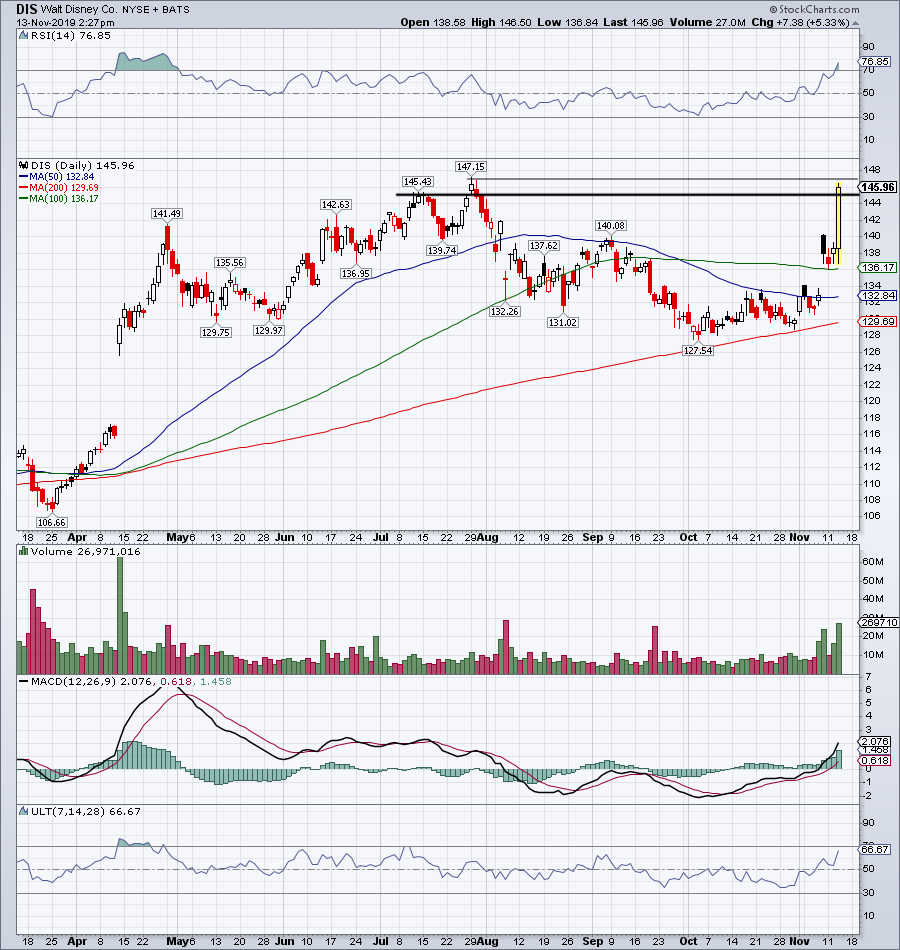The height and width of the screenshot is (950, 900).
Task: Click the 106.66 low price label
Action: pyautogui.click(x=52, y=522)
